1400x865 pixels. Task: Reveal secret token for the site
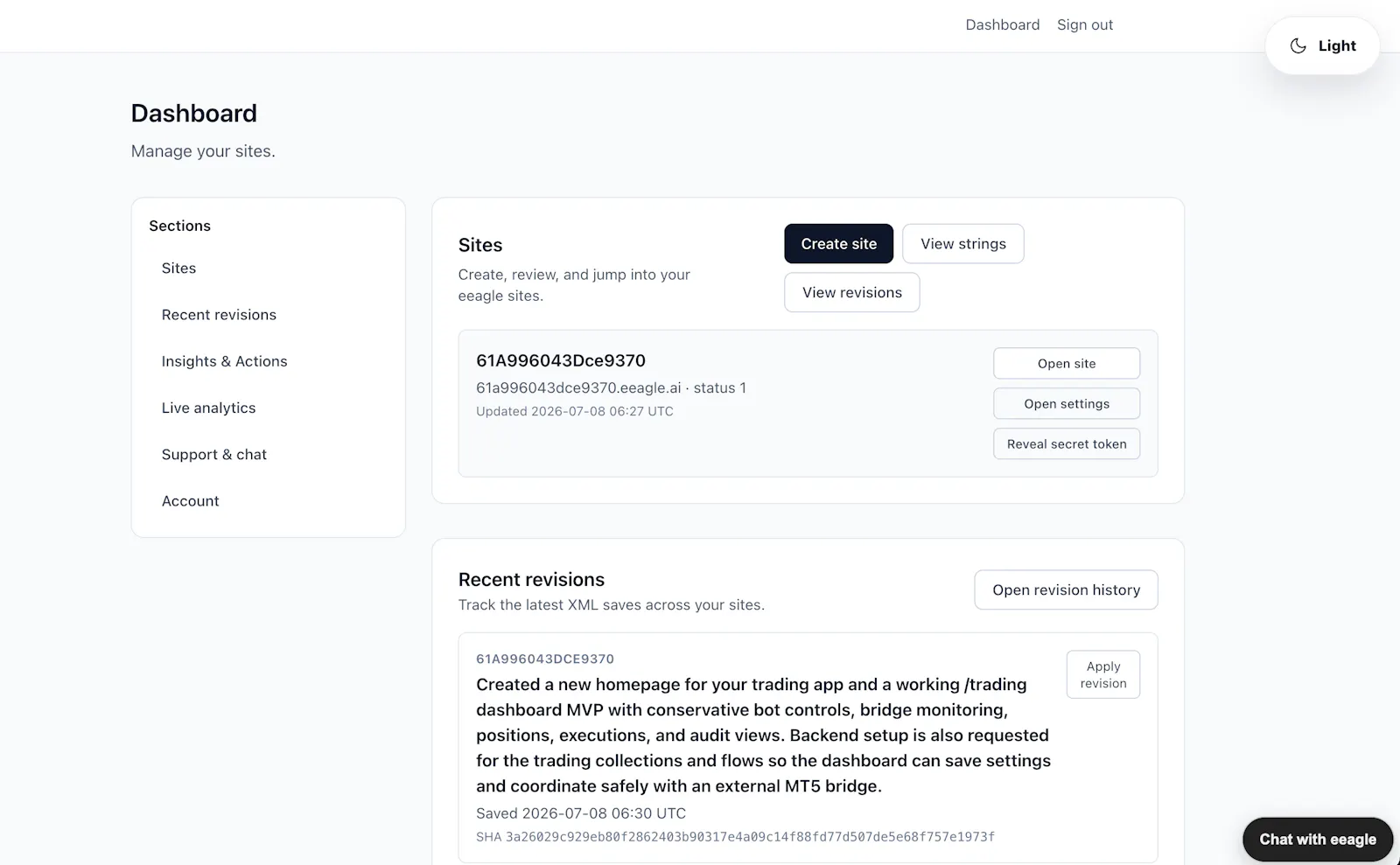tap(1066, 444)
